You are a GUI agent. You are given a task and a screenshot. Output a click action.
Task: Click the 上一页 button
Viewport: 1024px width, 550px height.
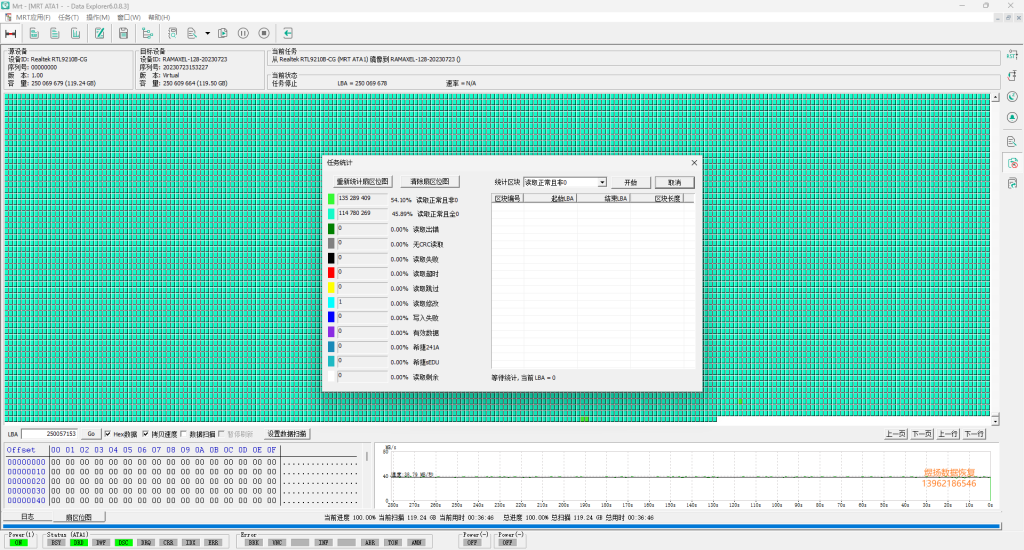pyautogui.click(x=895, y=434)
